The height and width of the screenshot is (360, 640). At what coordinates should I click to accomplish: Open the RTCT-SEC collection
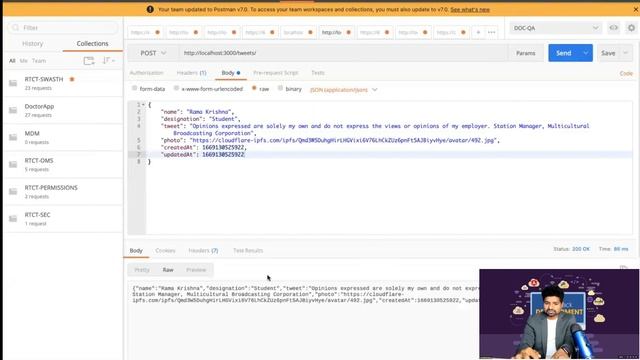[63, 218]
